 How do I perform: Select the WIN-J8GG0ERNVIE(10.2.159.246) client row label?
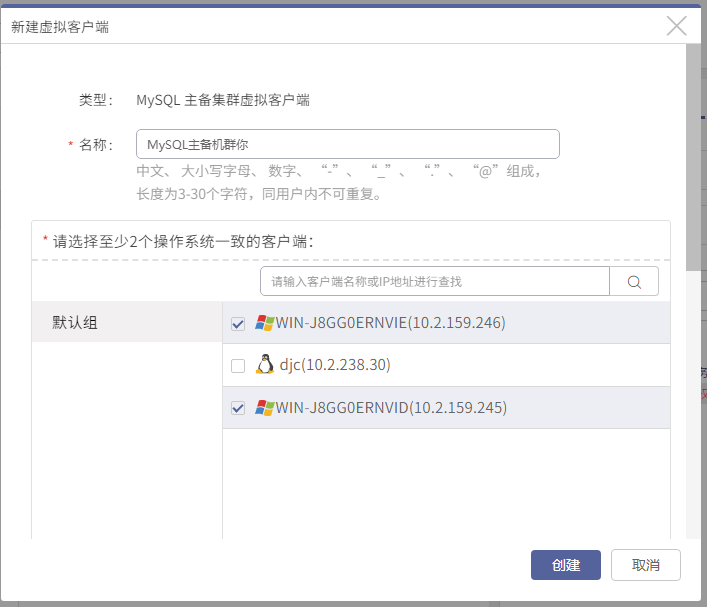click(x=390, y=323)
